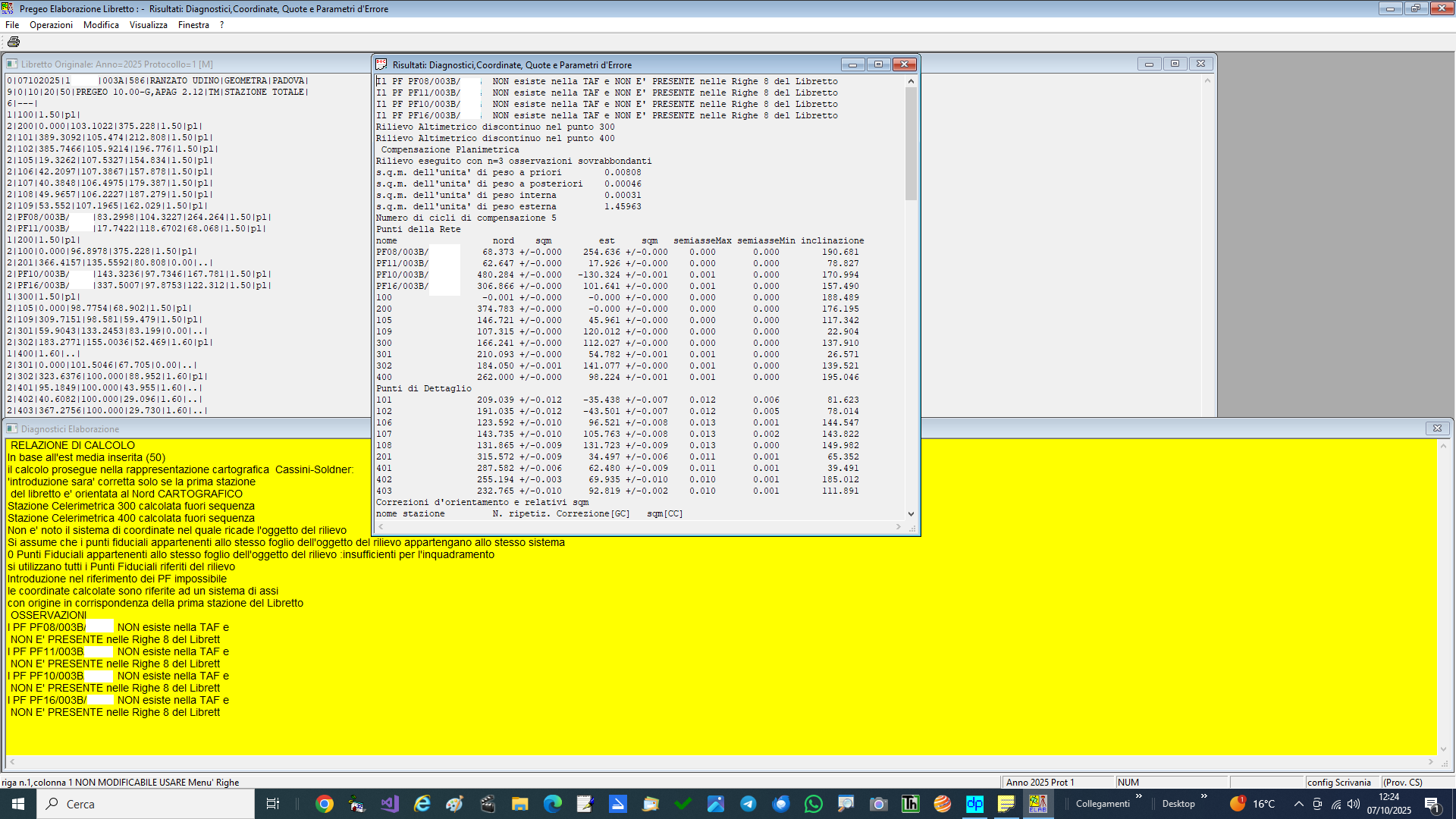Open the Task View button
The width and height of the screenshot is (1456, 819).
(272, 804)
